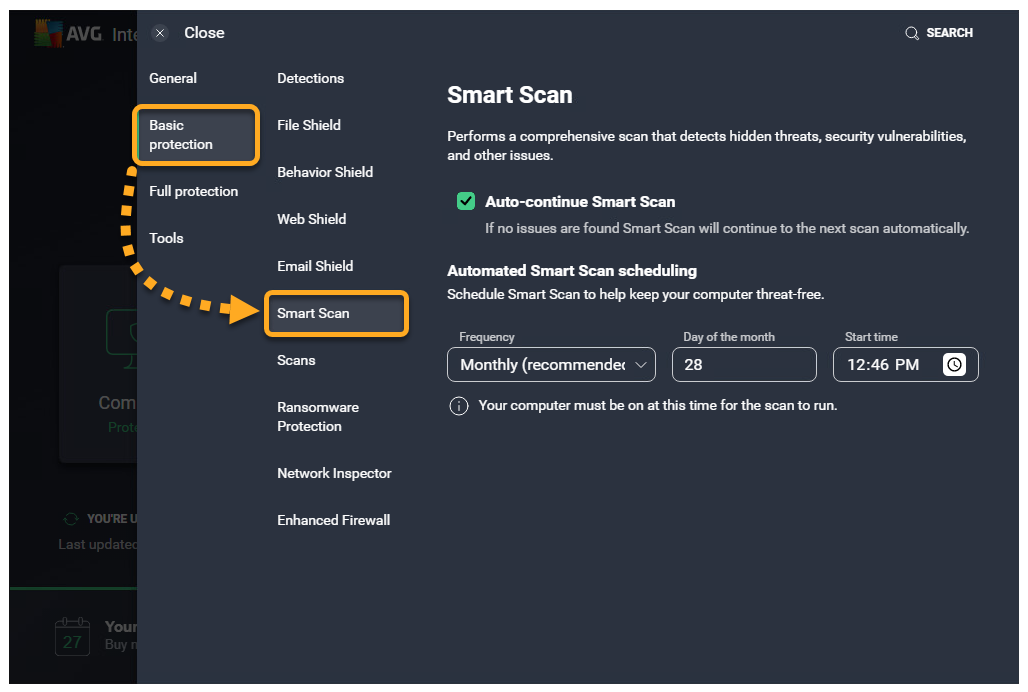The image size is (1028, 692).
Task: Open the Start time clock picker
Action: 955,365
